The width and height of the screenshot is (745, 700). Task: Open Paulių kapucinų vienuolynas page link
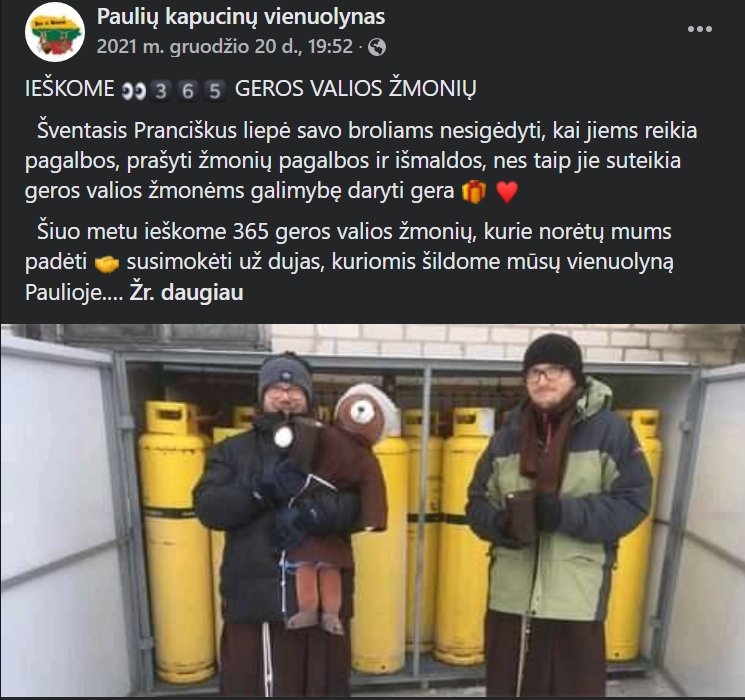tap(240, 17)
